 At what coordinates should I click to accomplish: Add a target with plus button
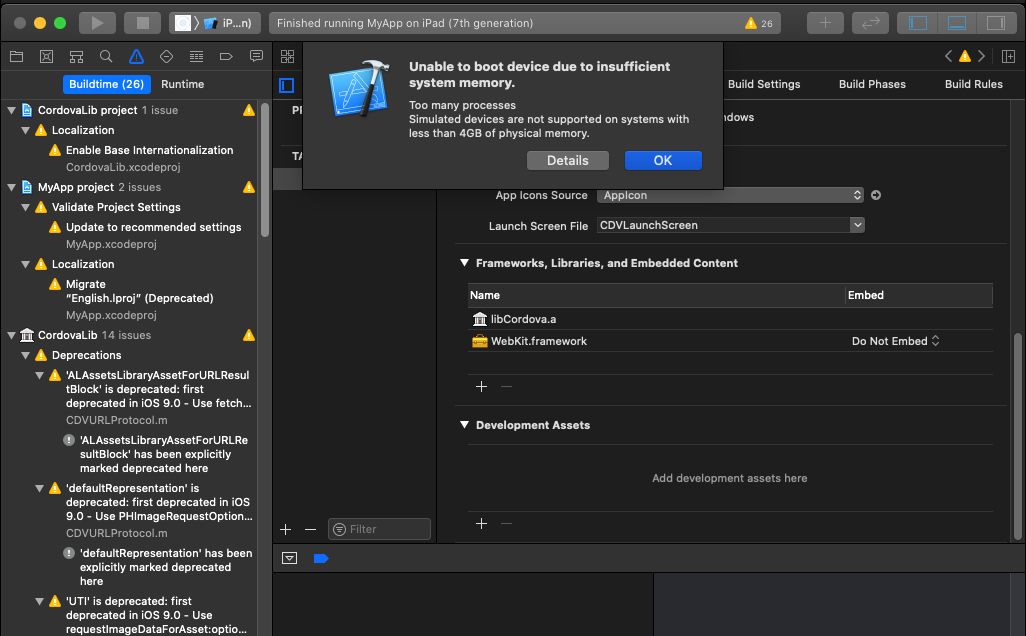[285, 529]
